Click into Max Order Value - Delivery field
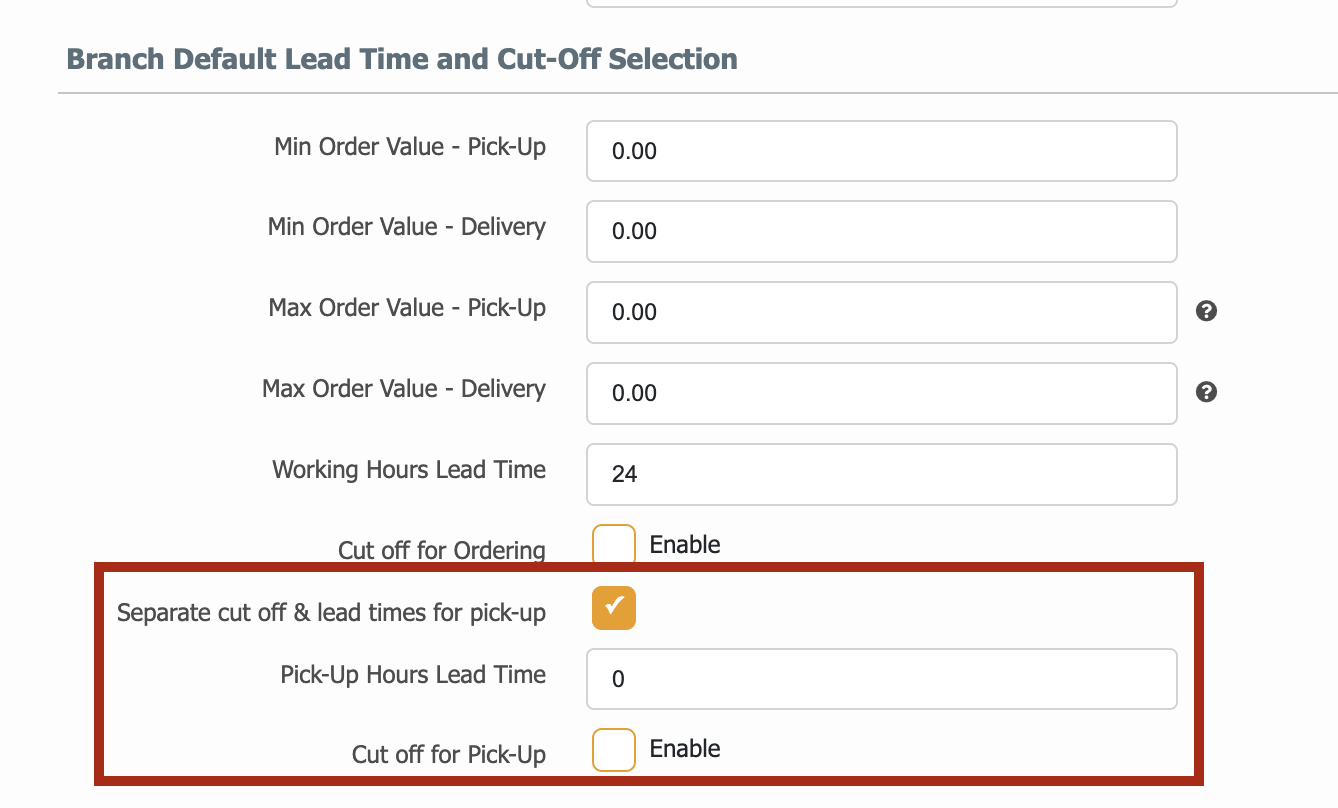This screenshot has width=1338, height=808. tap(881, 393)
